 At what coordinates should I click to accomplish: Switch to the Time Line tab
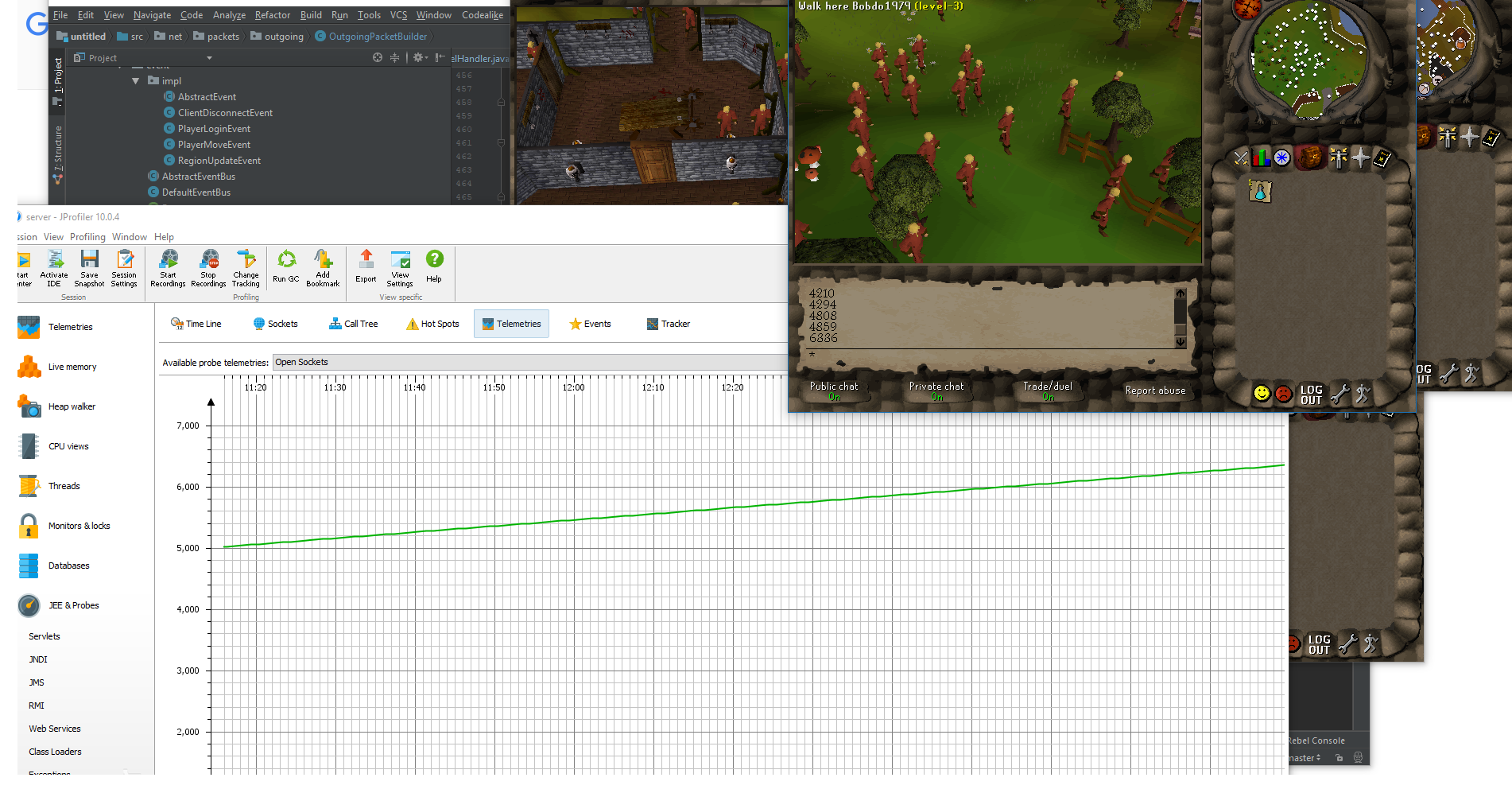[x=196, y=324]
